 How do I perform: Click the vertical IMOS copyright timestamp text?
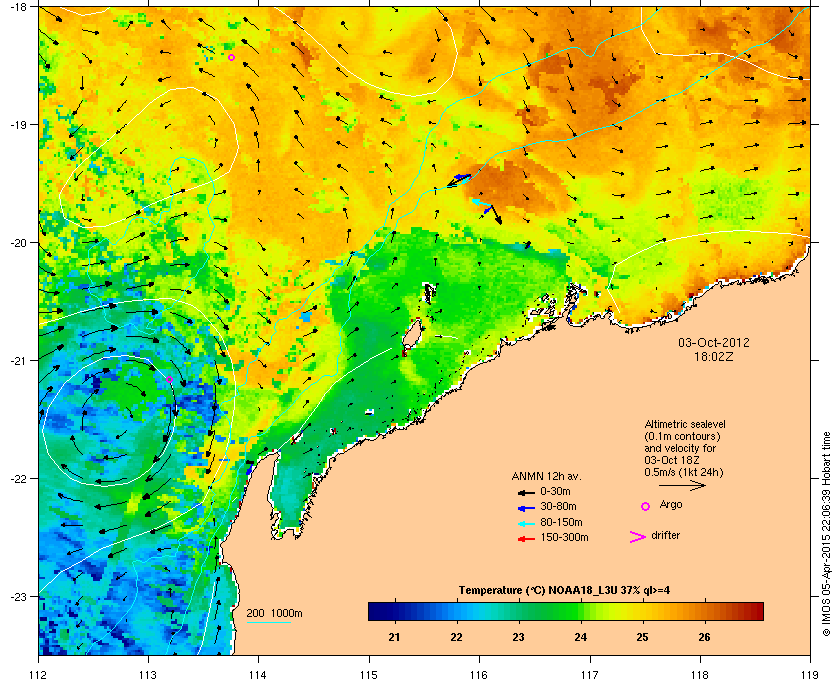point(826,536)
